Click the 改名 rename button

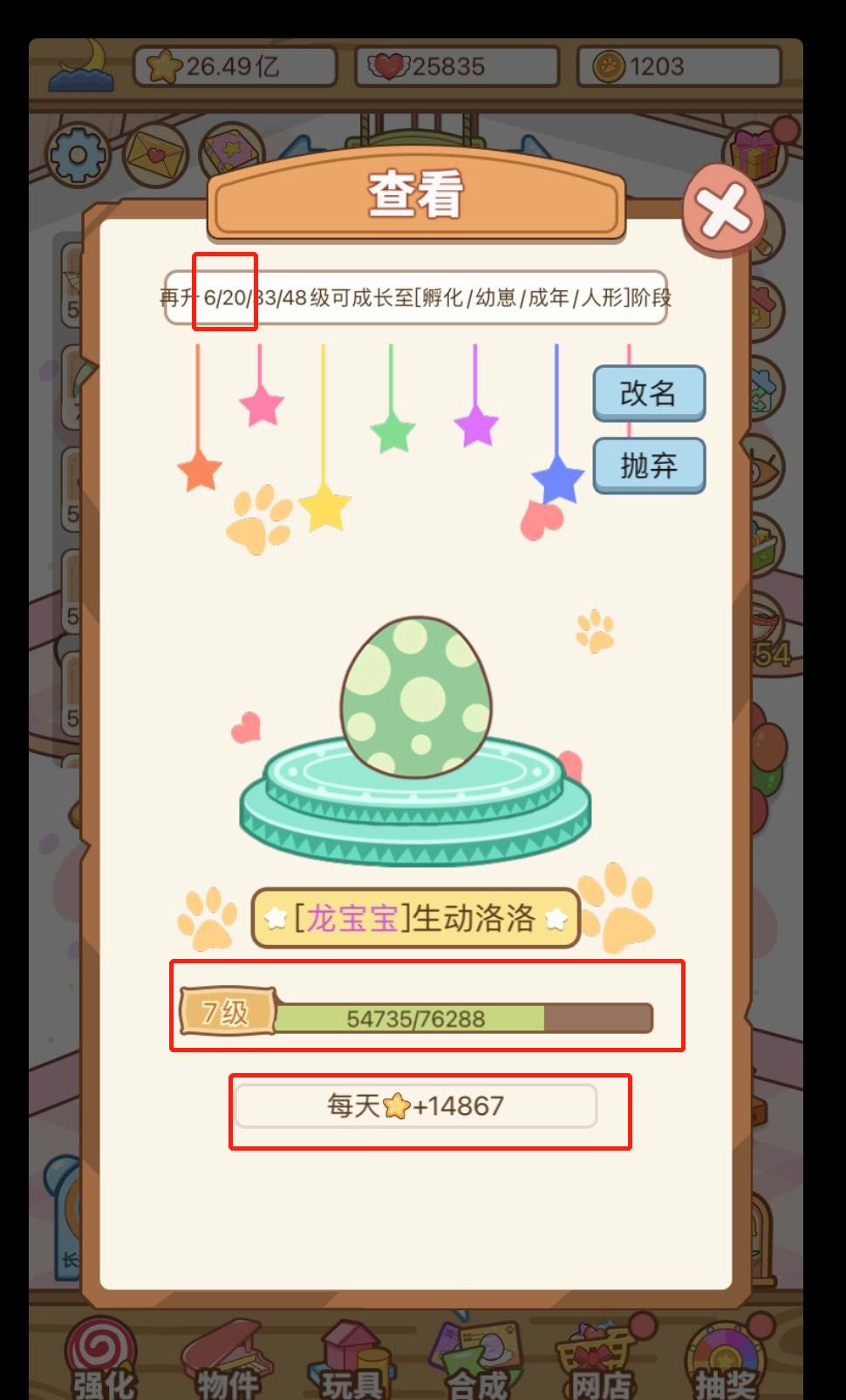pyautogui.click(x=649, y=393)
